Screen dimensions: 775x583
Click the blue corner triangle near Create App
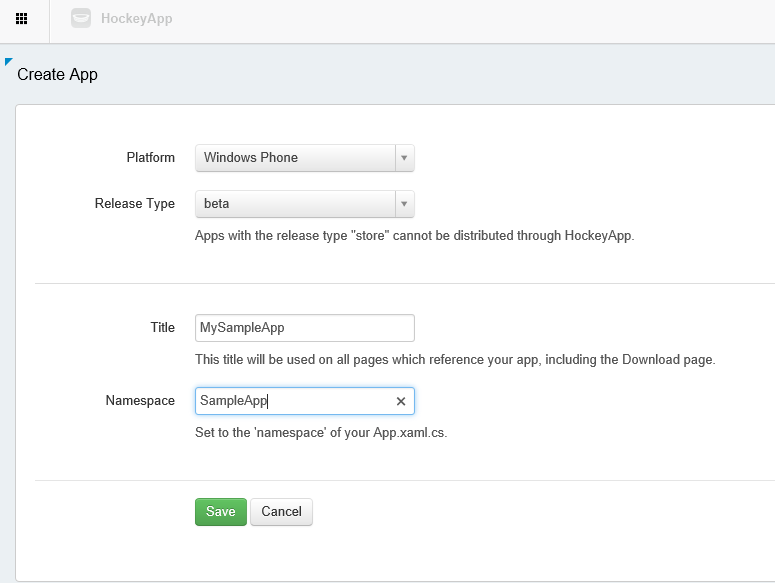pyautogui.click(x=9, y=62)
